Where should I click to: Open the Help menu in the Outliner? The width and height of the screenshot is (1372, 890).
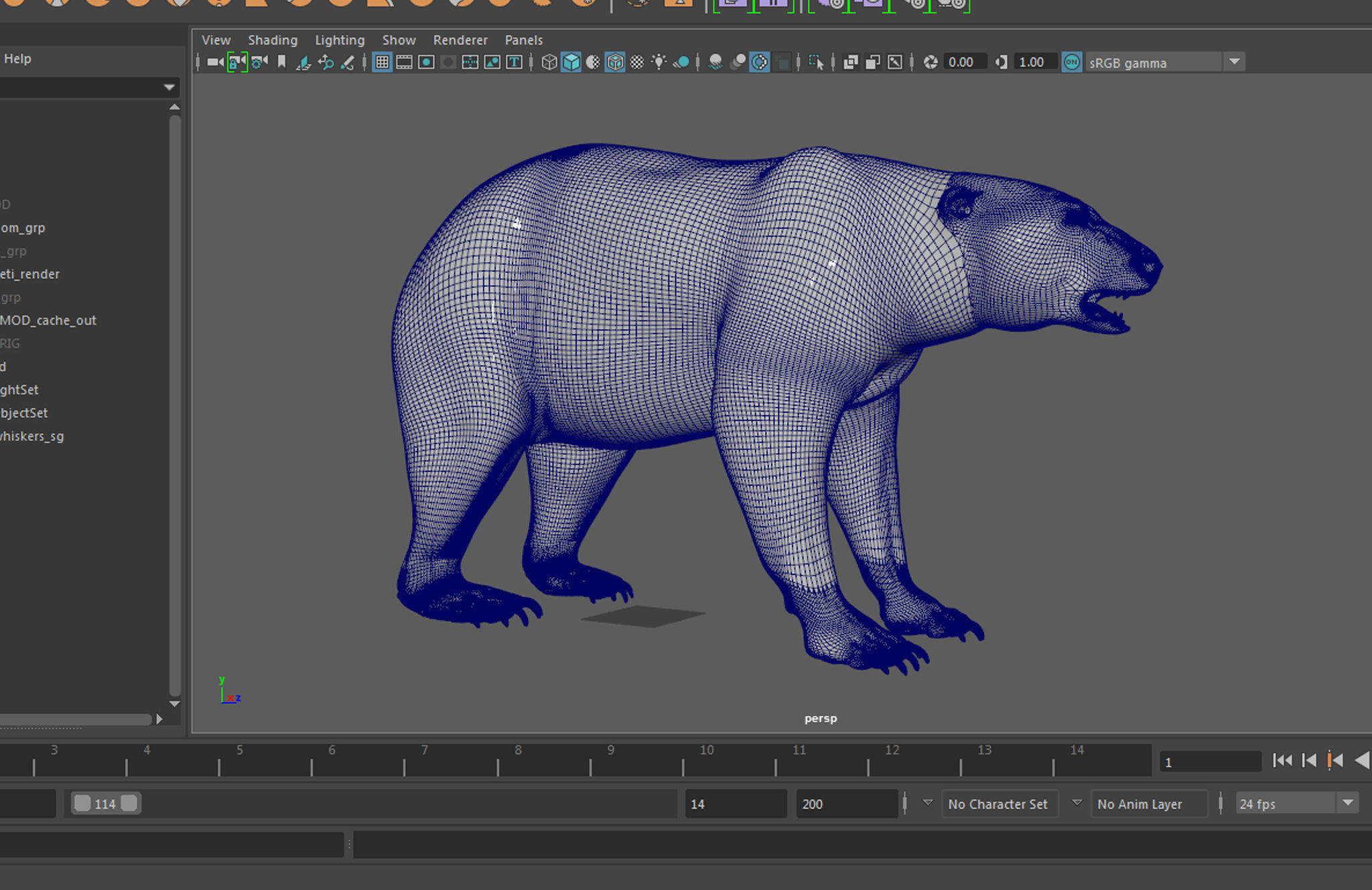coord(17,59)
